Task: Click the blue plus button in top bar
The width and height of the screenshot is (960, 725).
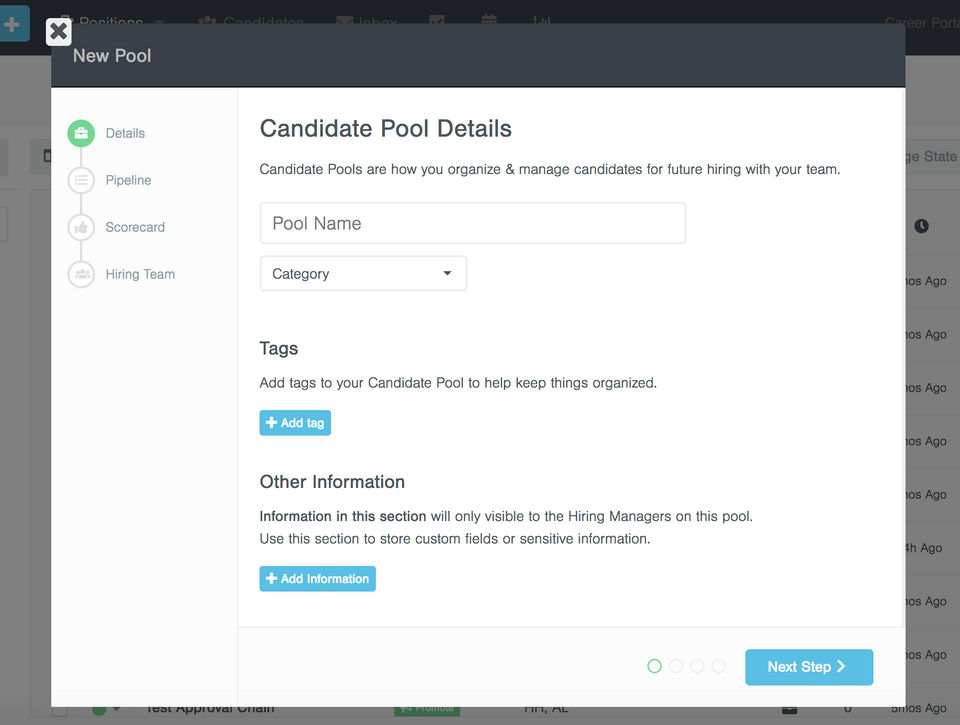Action: point(12,23)
